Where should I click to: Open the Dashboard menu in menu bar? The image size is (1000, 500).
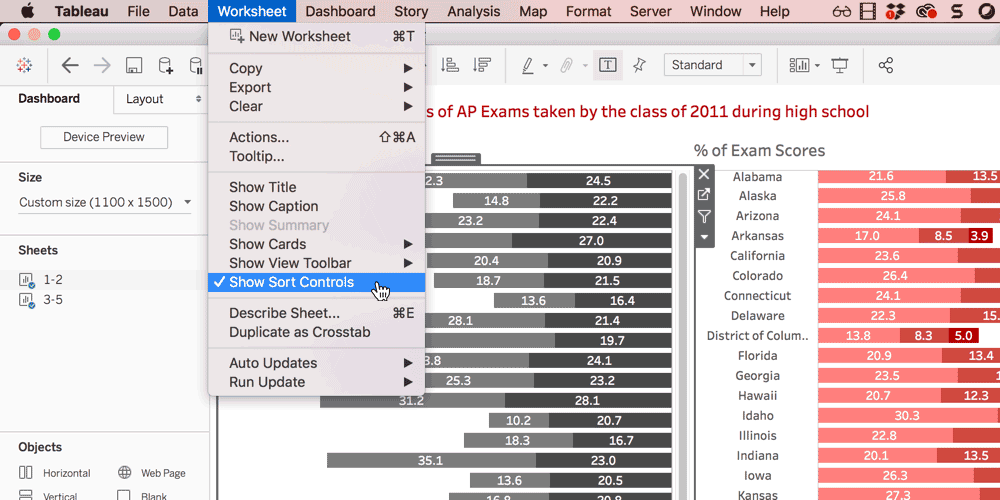tap(340, 11)
